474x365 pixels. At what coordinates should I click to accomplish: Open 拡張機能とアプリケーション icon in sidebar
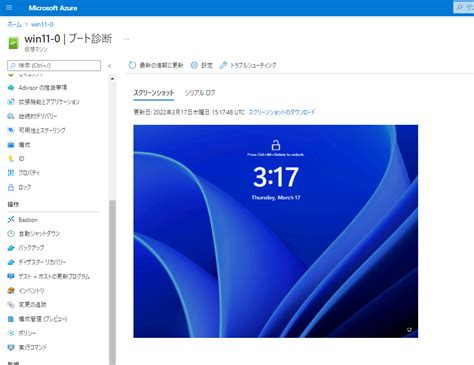(11, 102)
